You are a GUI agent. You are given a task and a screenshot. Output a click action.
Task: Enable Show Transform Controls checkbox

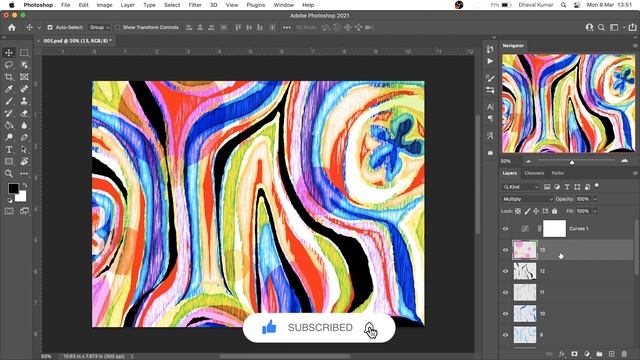(x=118, y=27)
